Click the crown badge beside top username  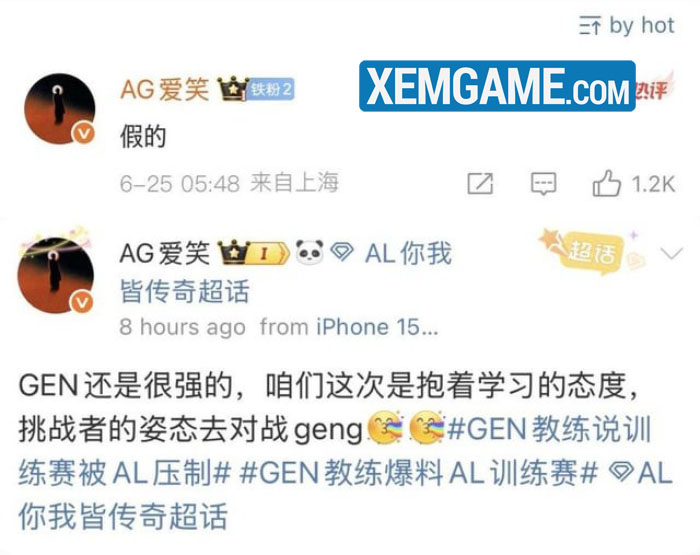[x=232, y=89]
